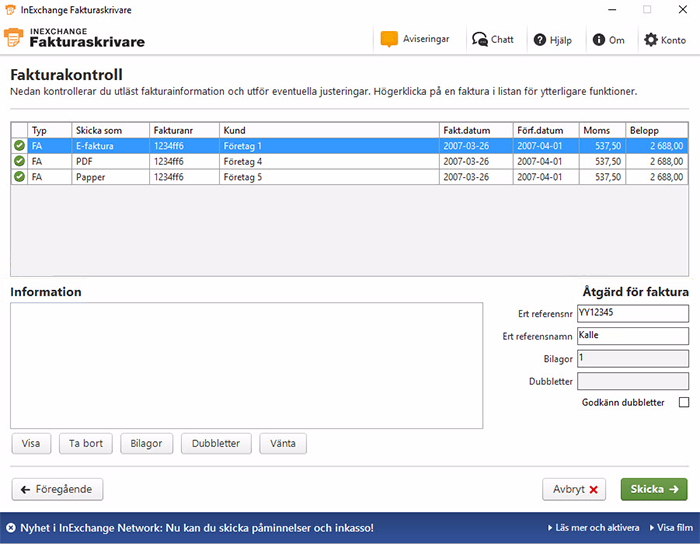Minimize the Fakturaskrivare window

tap(612, 10)
